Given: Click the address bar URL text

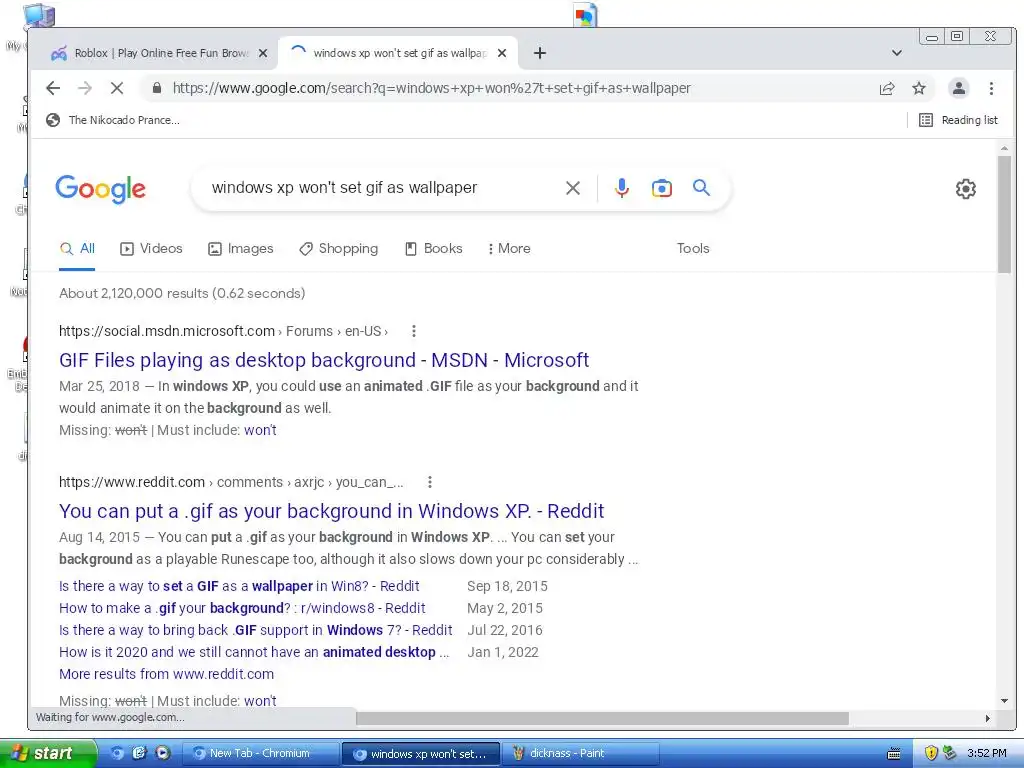Looking at the screenshot, I should click(432, 88).
